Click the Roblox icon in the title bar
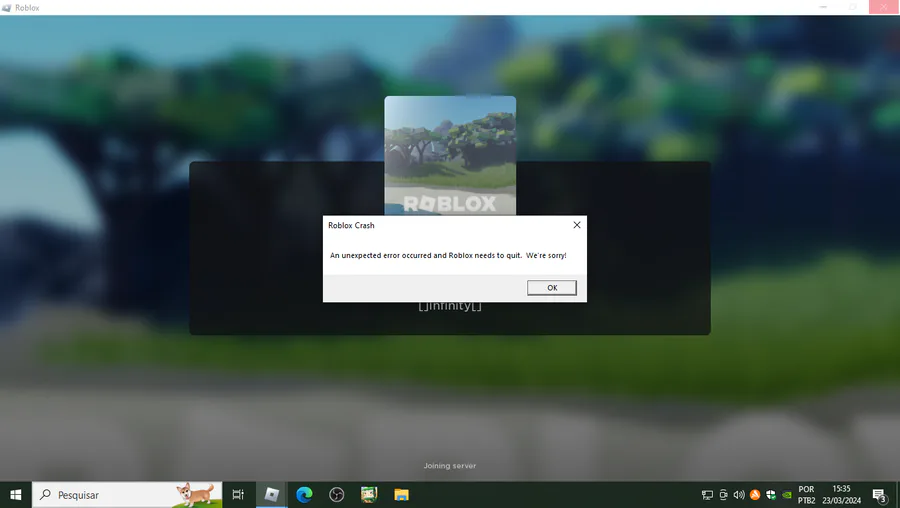The image size is (900, 508). point(6,7)
